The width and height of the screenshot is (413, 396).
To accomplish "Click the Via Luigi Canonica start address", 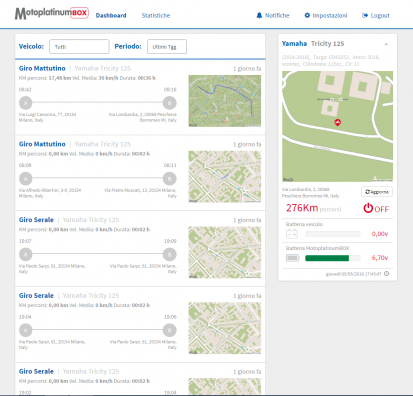I will click(x=47, y=117).
